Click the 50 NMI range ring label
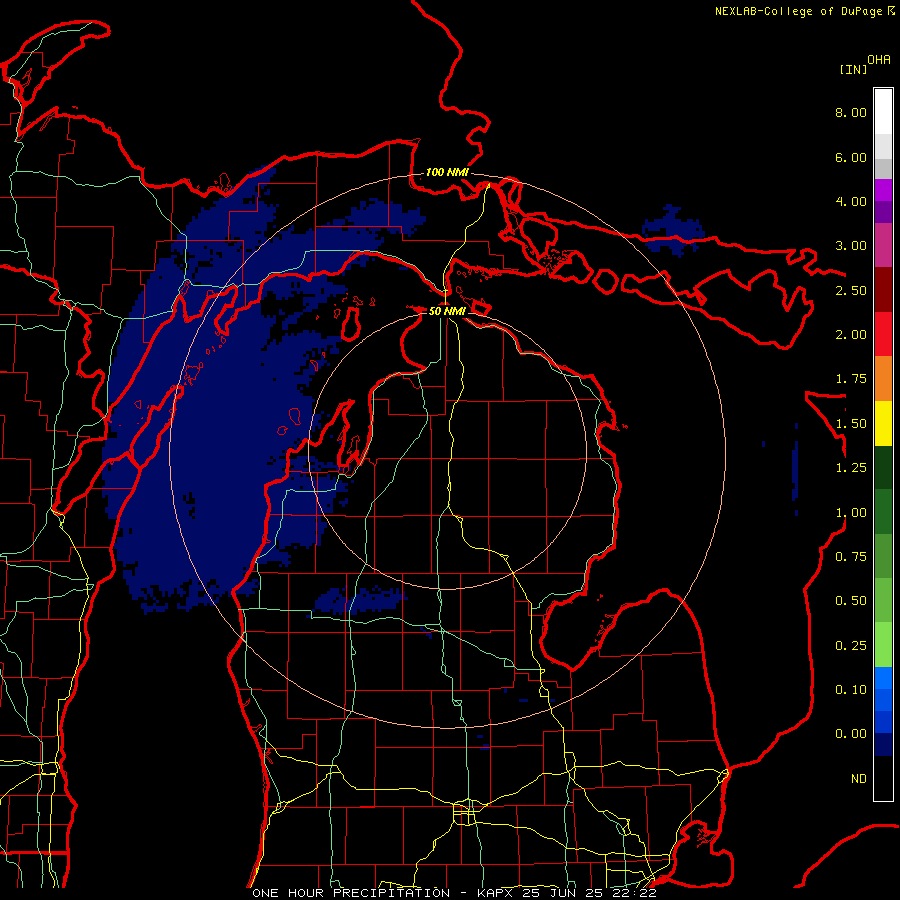Image resolution: width=900 pixels, height=900 pixels. pos(447,311)
